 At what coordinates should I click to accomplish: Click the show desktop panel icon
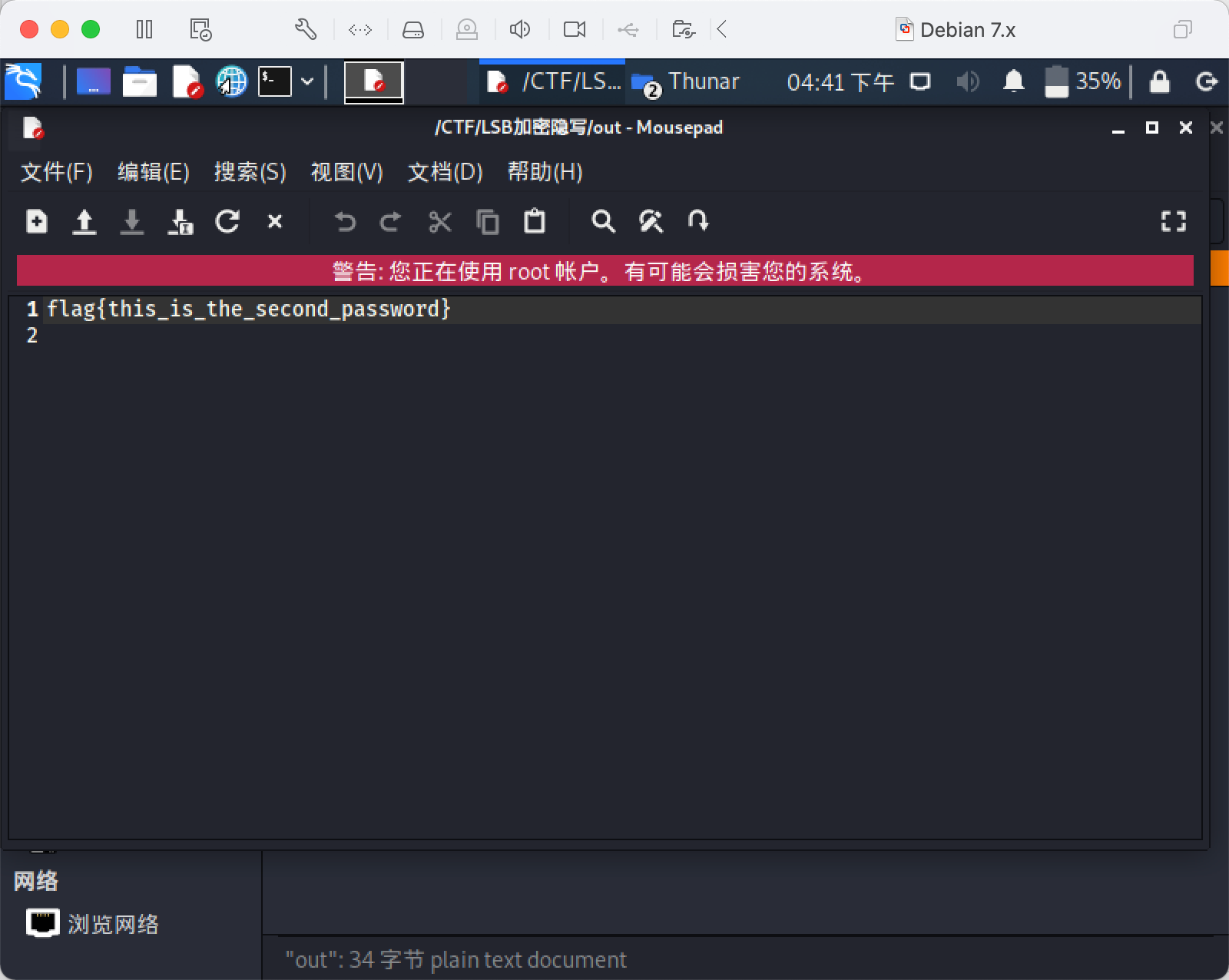[x=94, y=81]
